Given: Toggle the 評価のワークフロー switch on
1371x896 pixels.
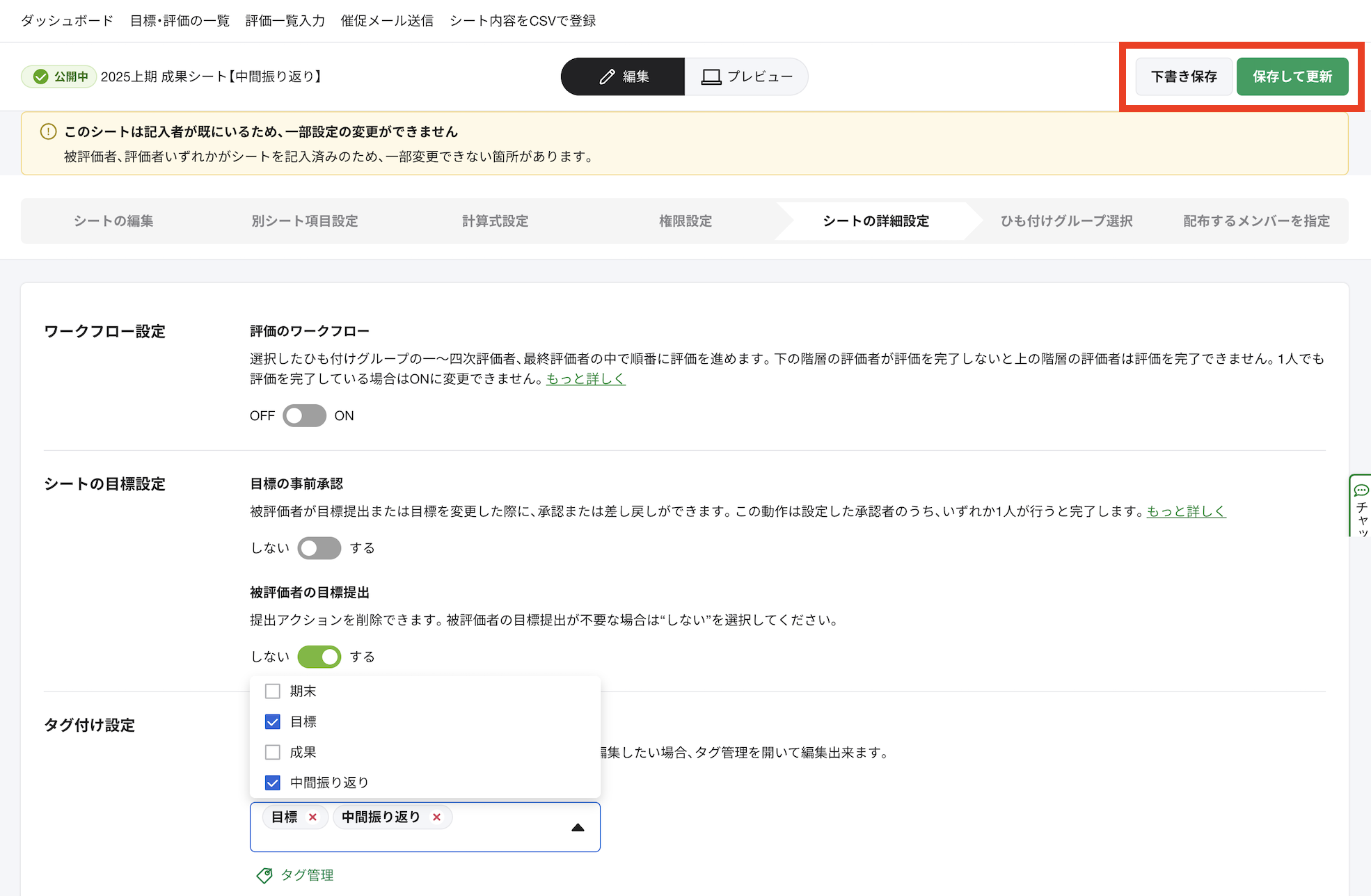Looking at the screenshot, I should click(x=304, y=416).
